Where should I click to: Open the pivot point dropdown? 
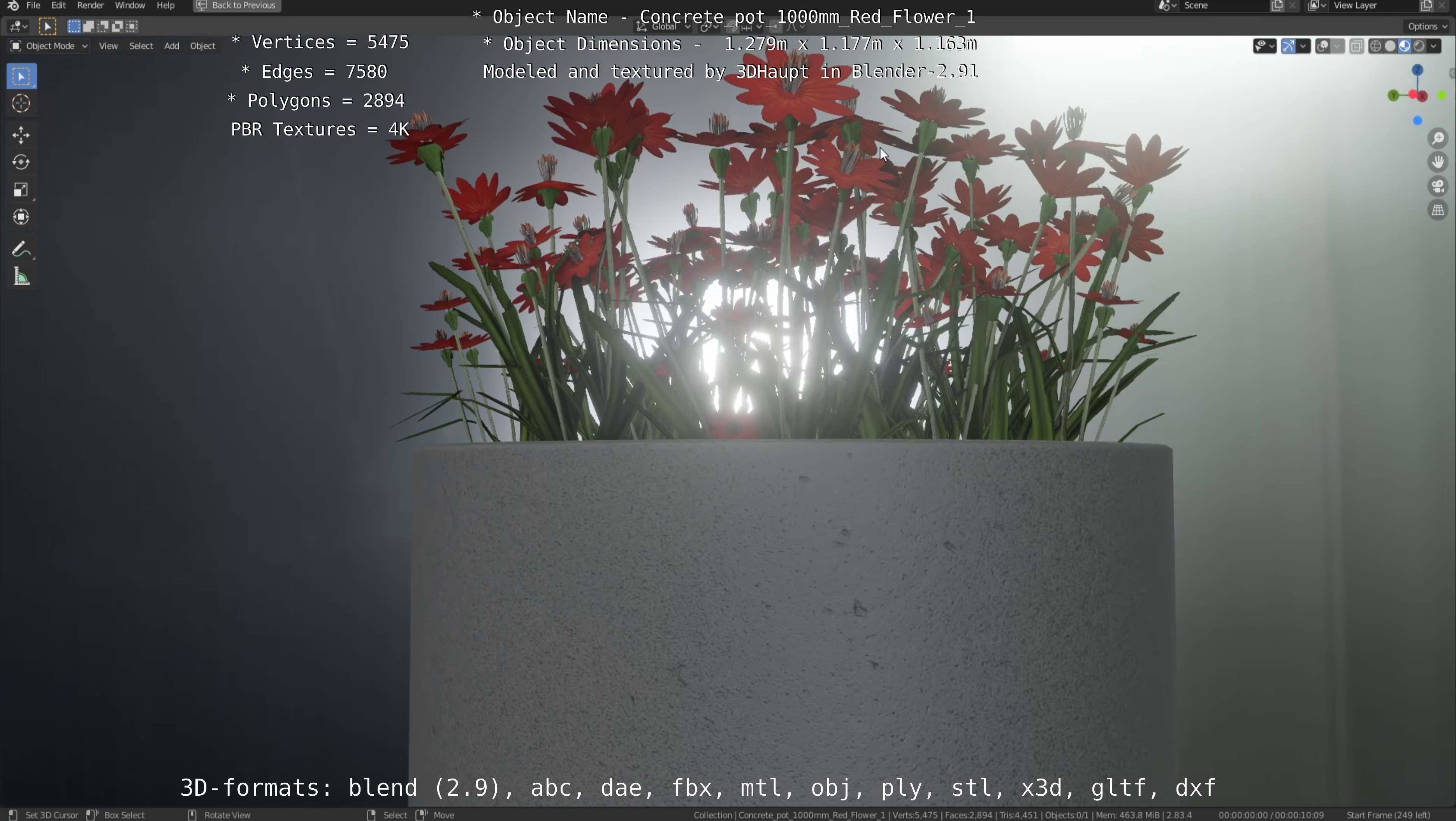click(709, 26)
